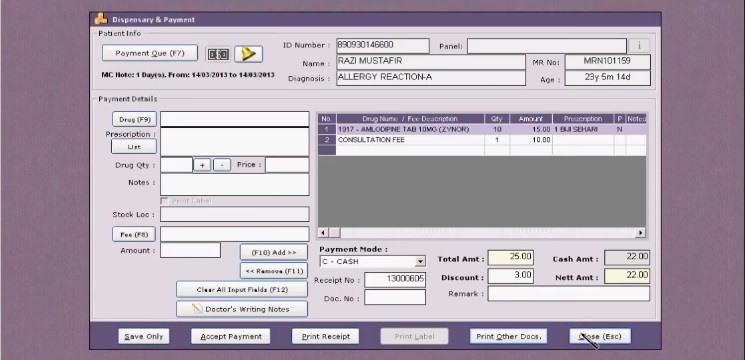745x360 pixels.
Task: Click the Notes column header
Action: (636, 119)
